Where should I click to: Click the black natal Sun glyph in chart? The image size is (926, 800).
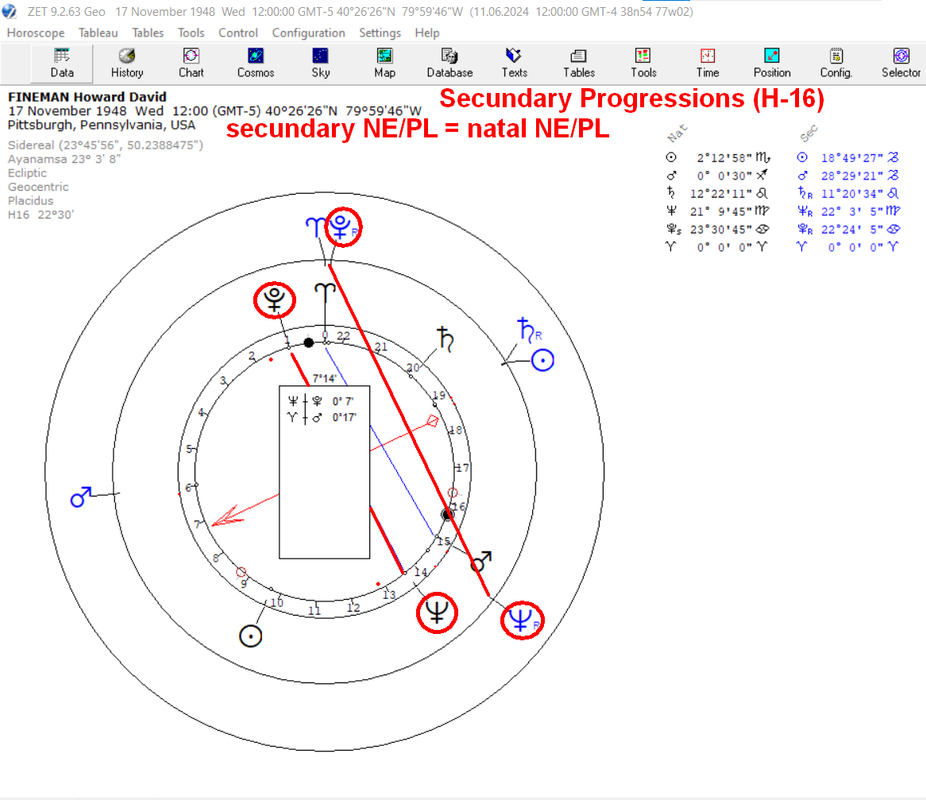point(250,636)
